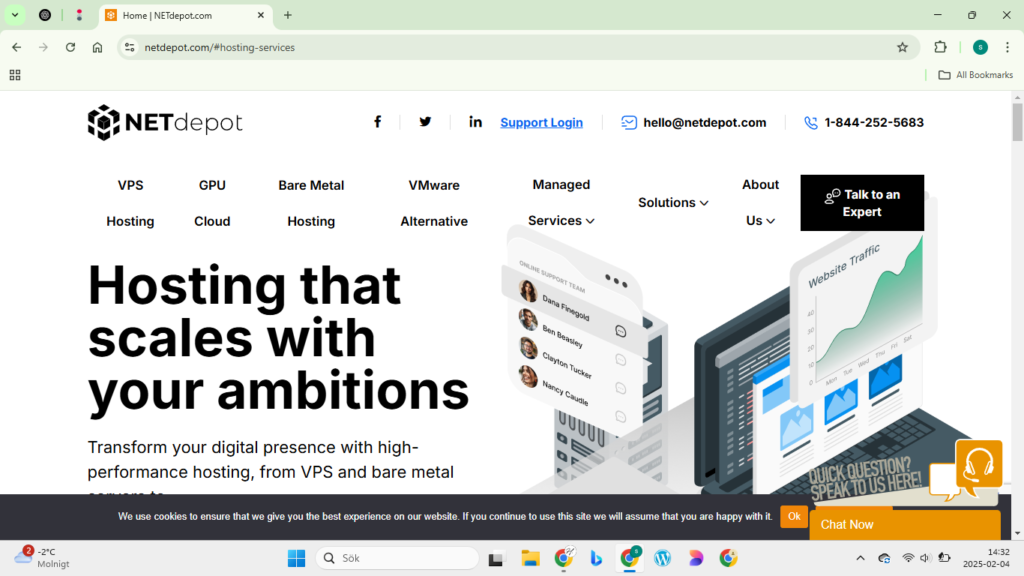Open Bing icon in taskbar

pos(596,558)
